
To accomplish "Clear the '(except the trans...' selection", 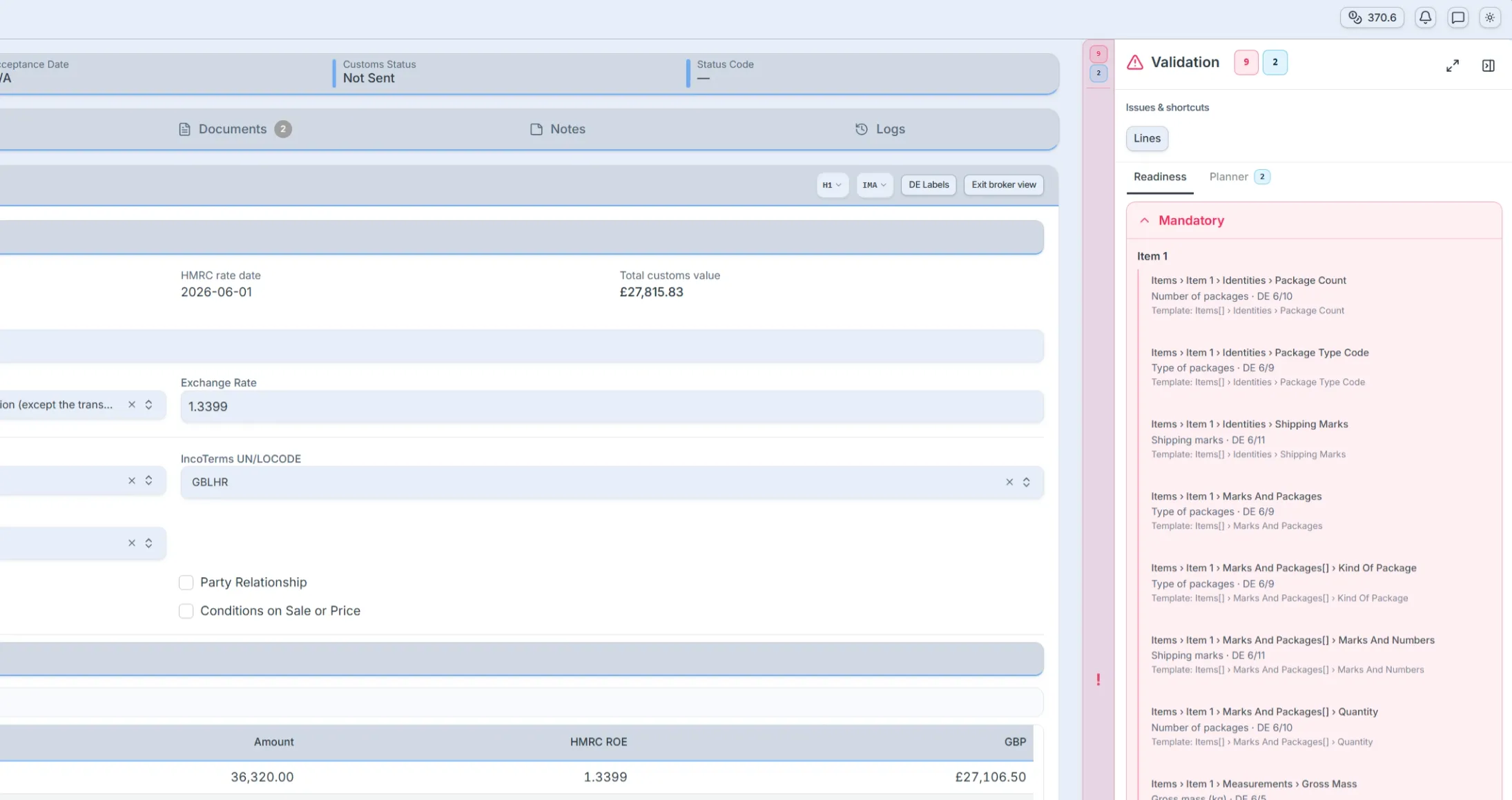I will 132,405.
